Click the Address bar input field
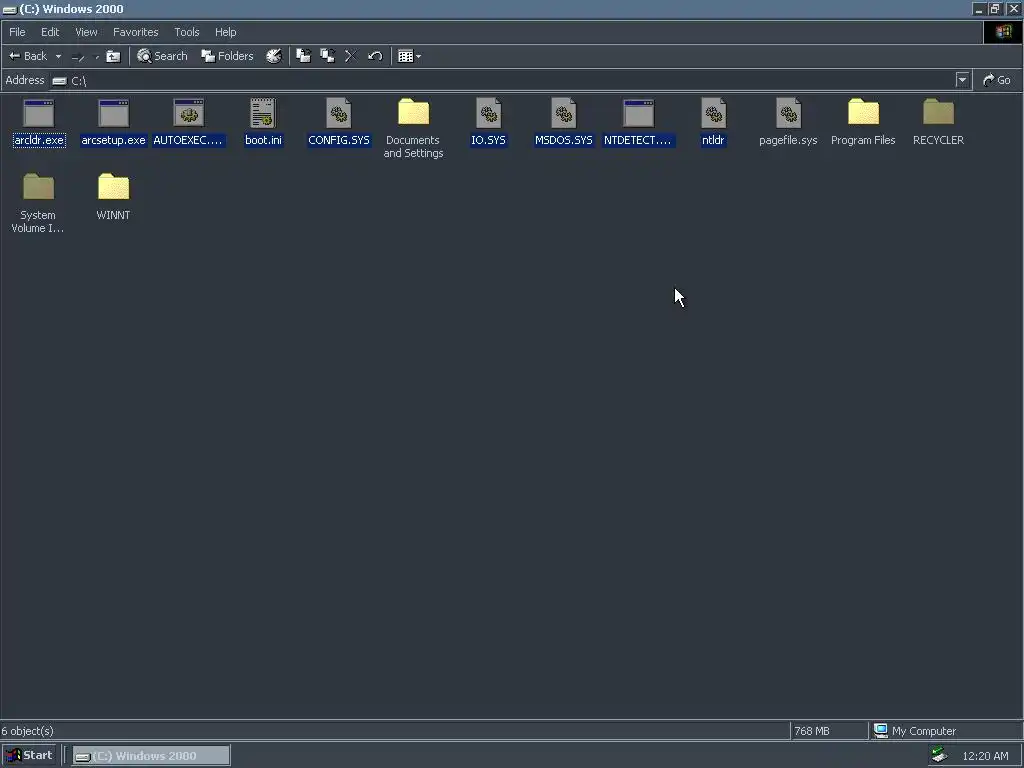1024x768 pixels. click(509, 80)
